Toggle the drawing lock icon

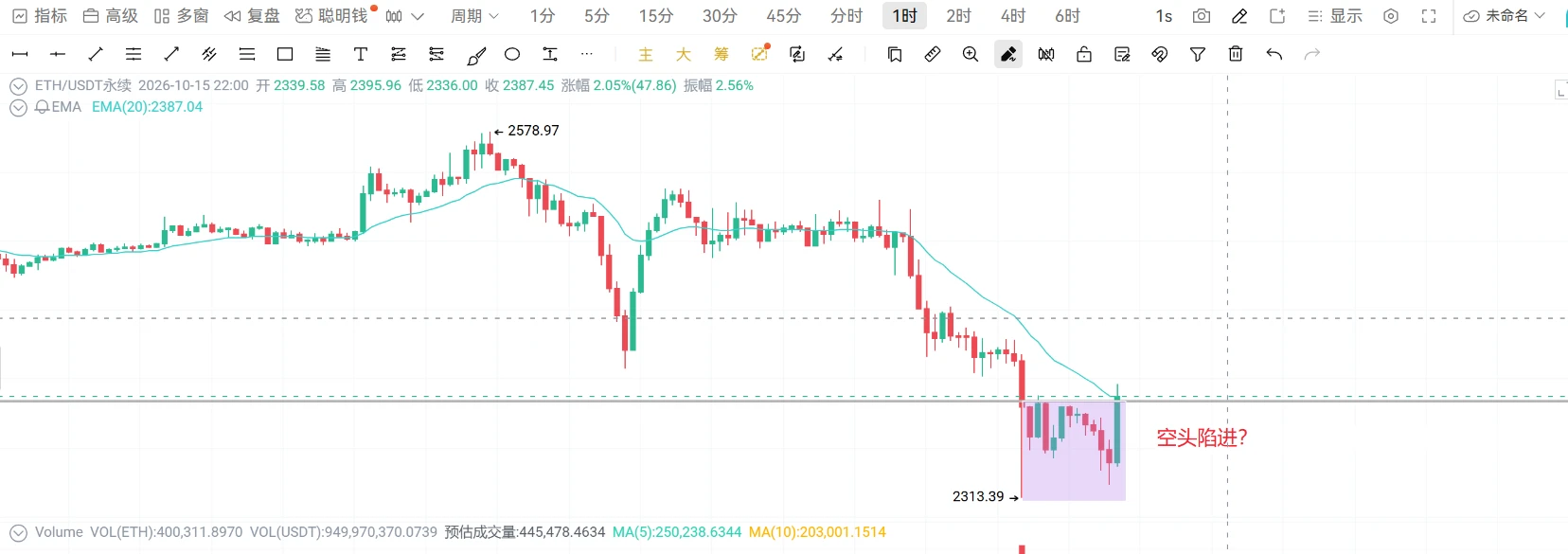point(1084,54)
